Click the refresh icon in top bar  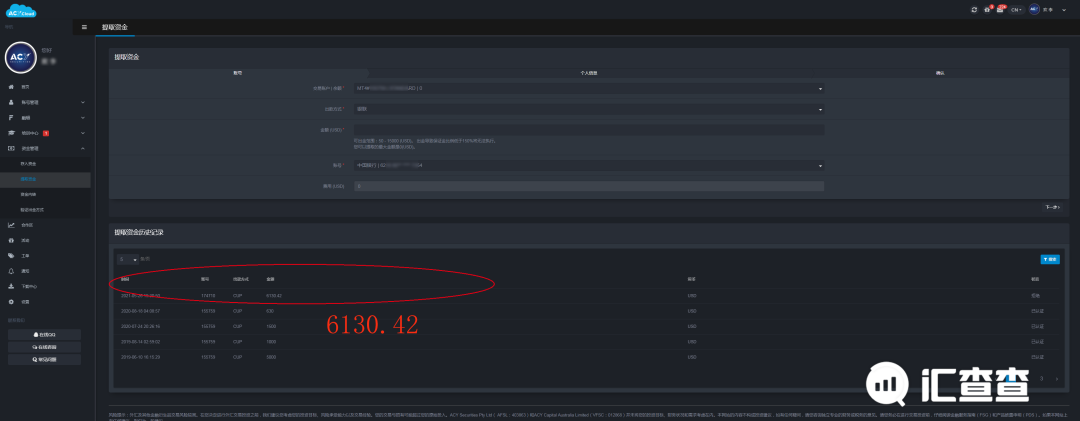974,10
